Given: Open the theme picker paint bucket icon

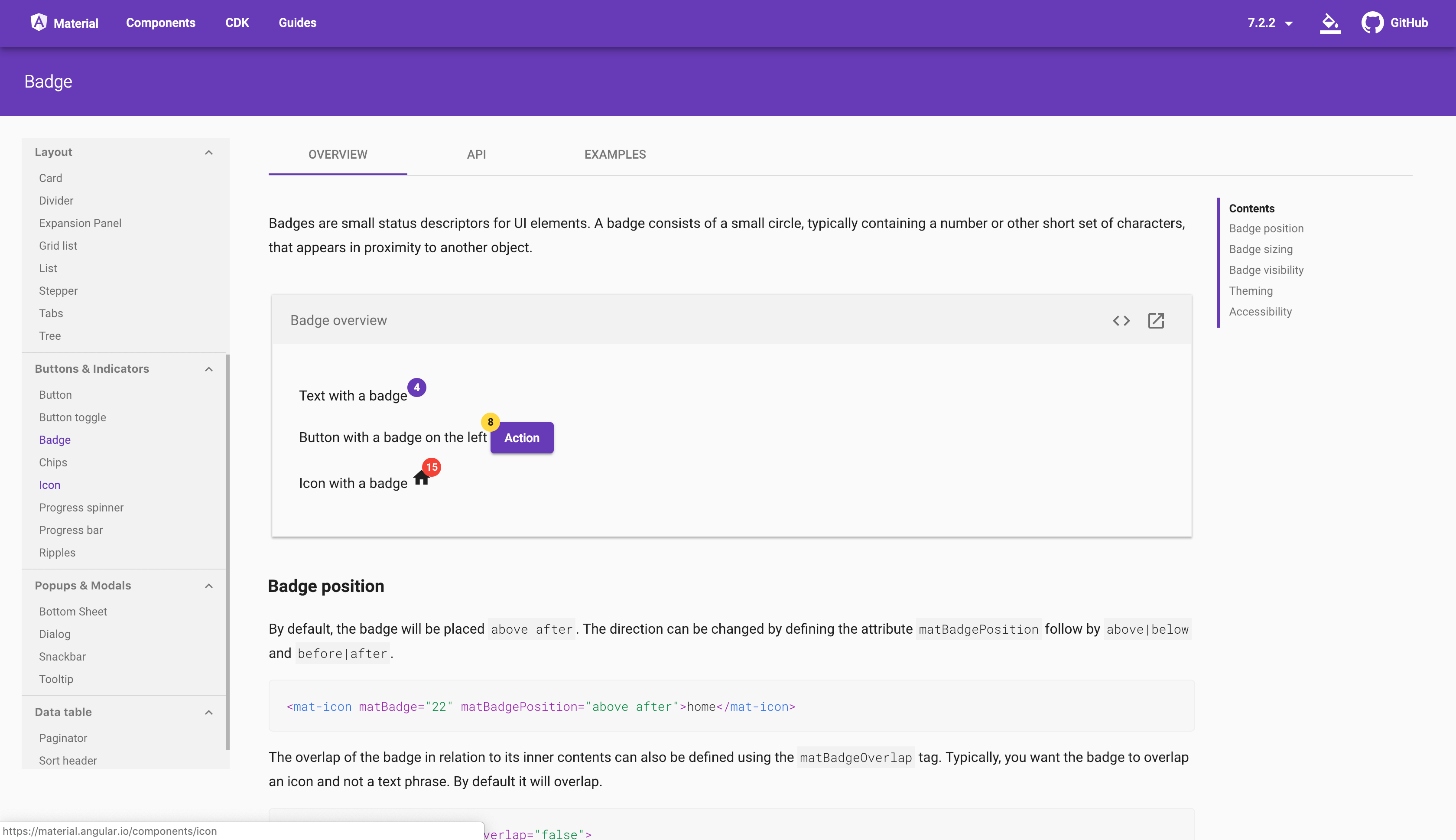Looking at the screenshot, I should click(1329, 23).
